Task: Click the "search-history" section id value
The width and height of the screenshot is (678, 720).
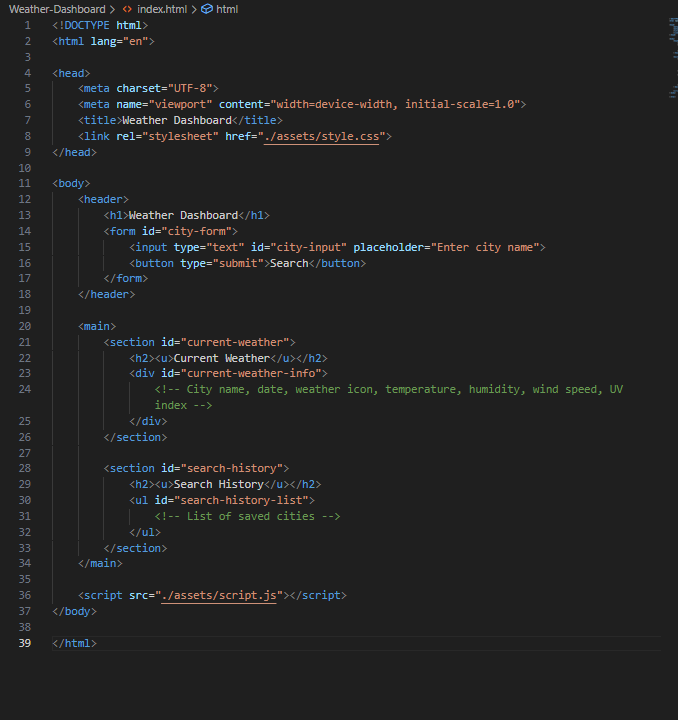Action: click(232, 468)
